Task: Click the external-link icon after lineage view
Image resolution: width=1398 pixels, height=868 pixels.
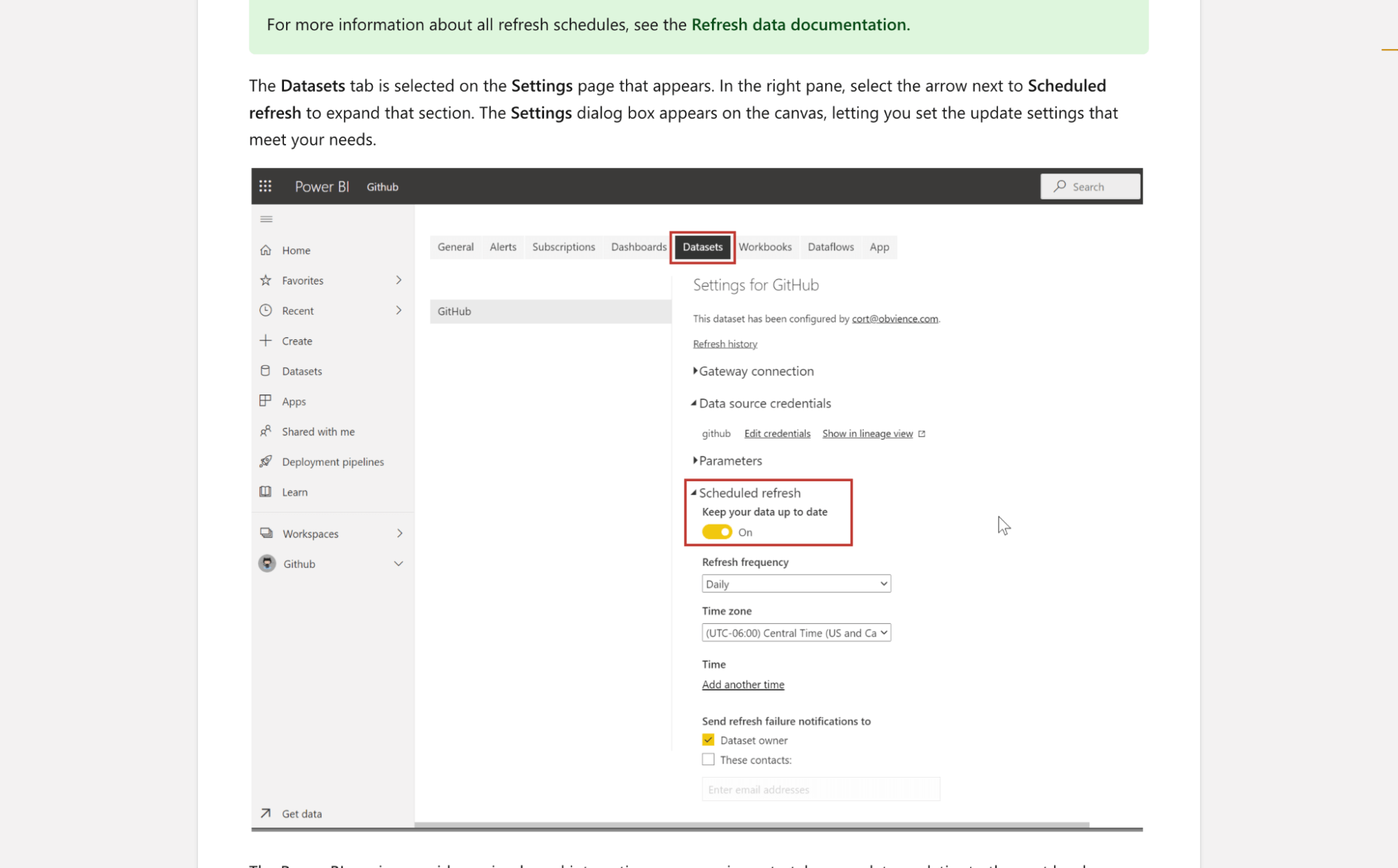Action: (x=922, y=434)
